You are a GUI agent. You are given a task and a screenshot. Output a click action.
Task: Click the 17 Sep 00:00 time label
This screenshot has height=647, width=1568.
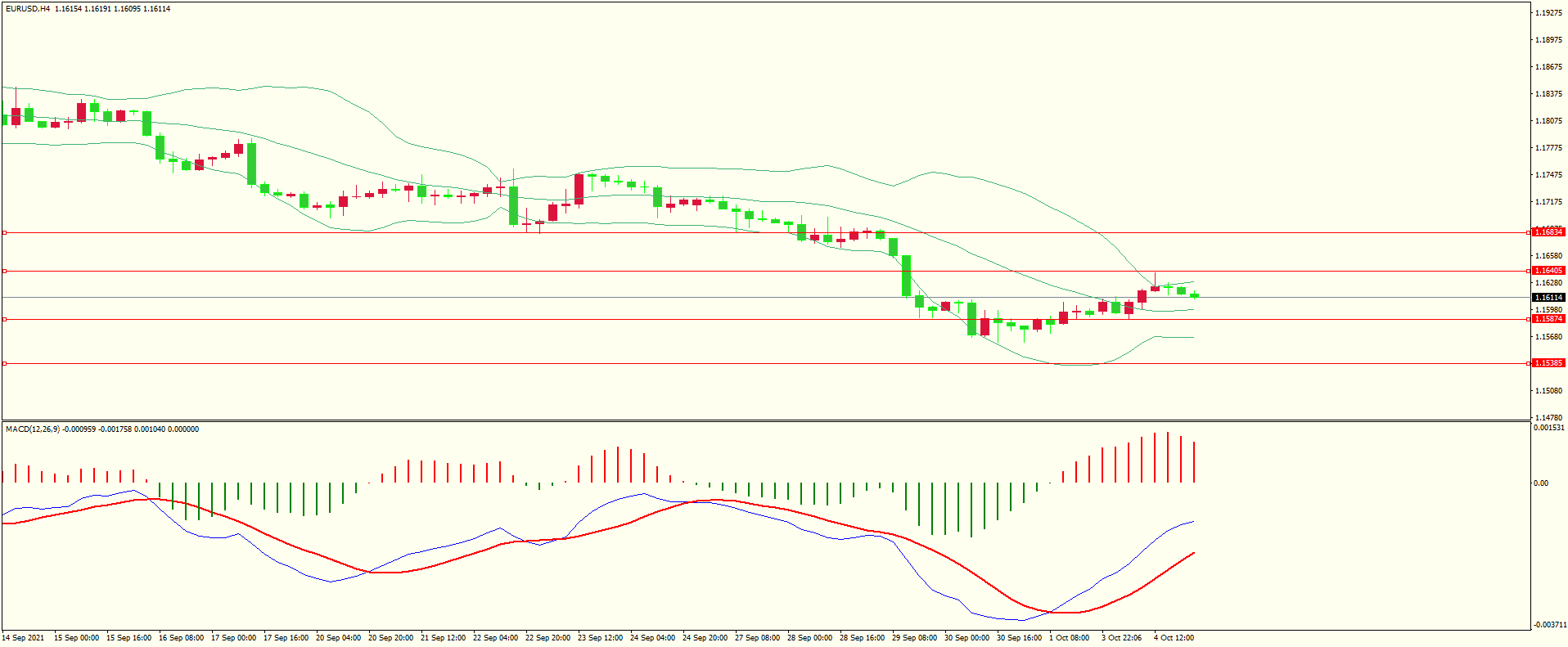(233, 638)
